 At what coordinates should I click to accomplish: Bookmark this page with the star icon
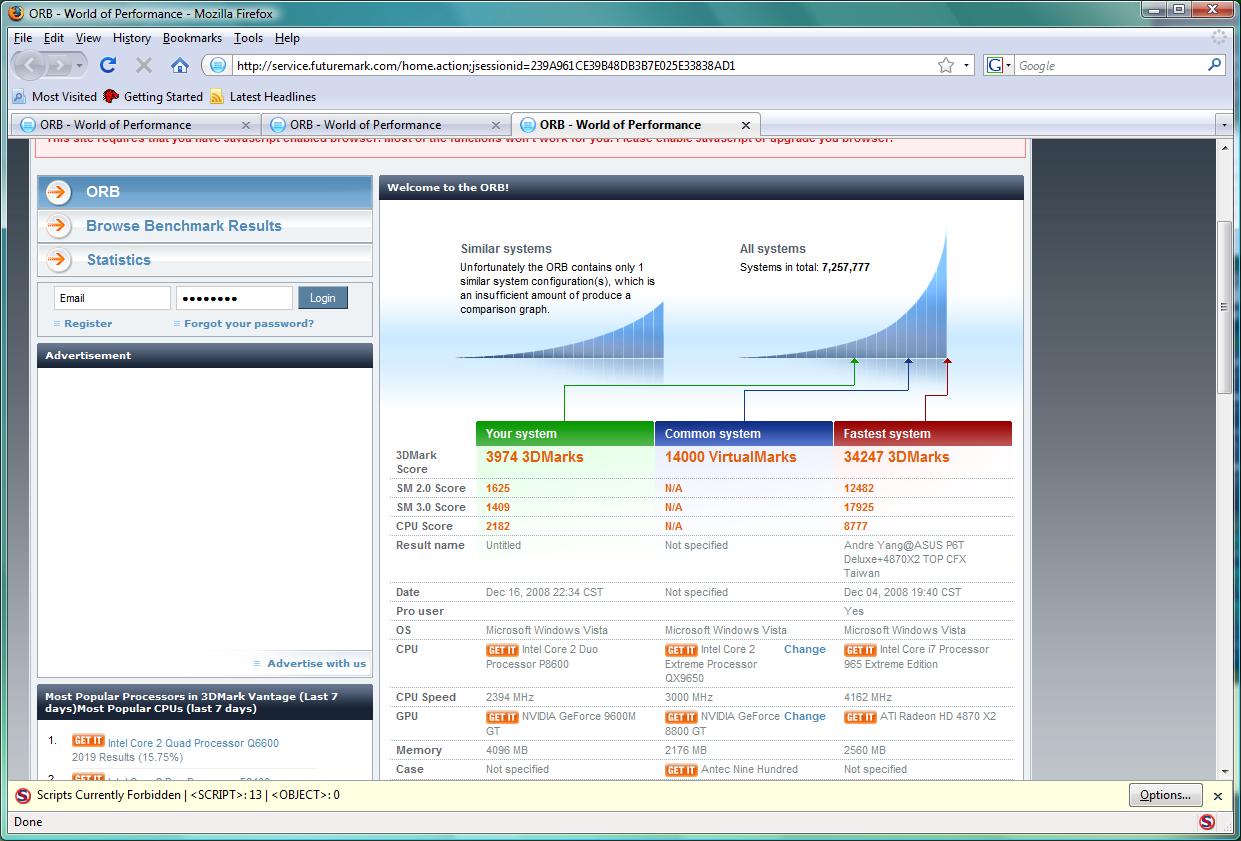coord(946,65)
